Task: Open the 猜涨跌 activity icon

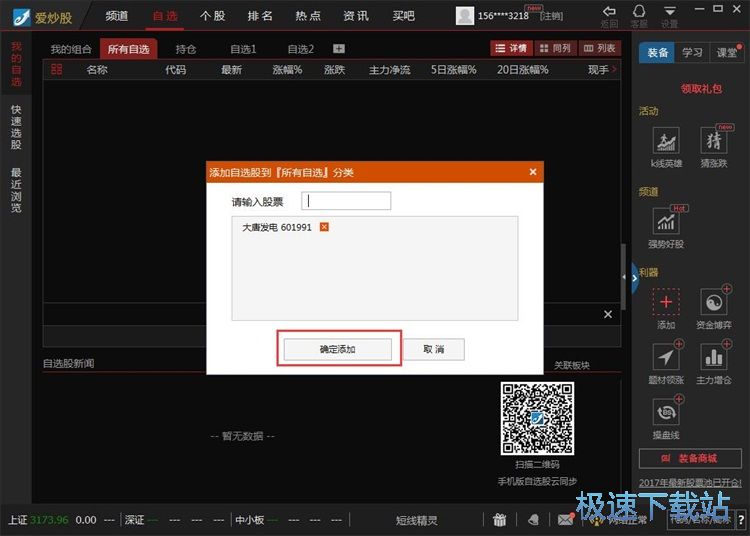Action: (714, 141)
